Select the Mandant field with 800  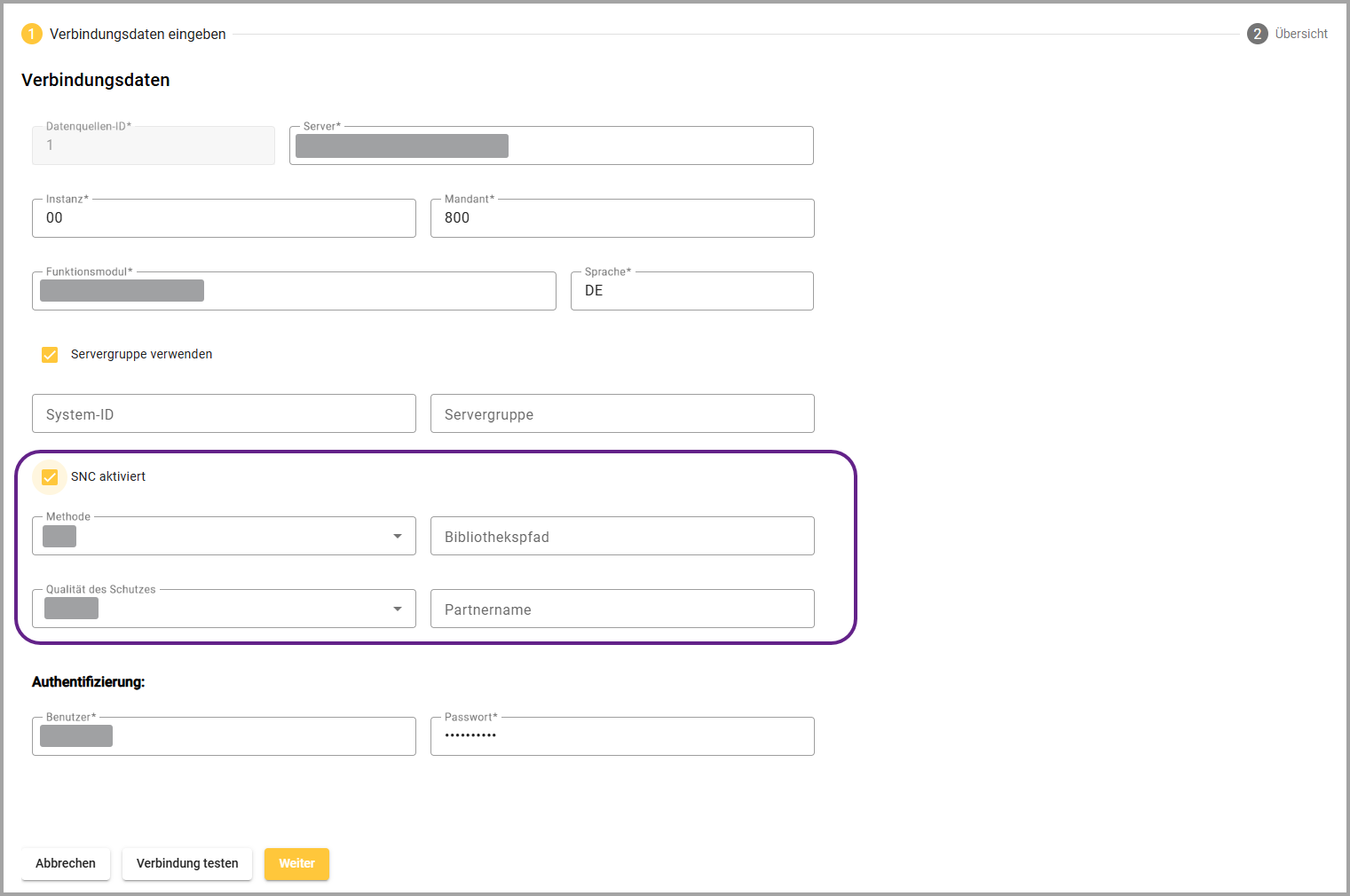[621, 218]
